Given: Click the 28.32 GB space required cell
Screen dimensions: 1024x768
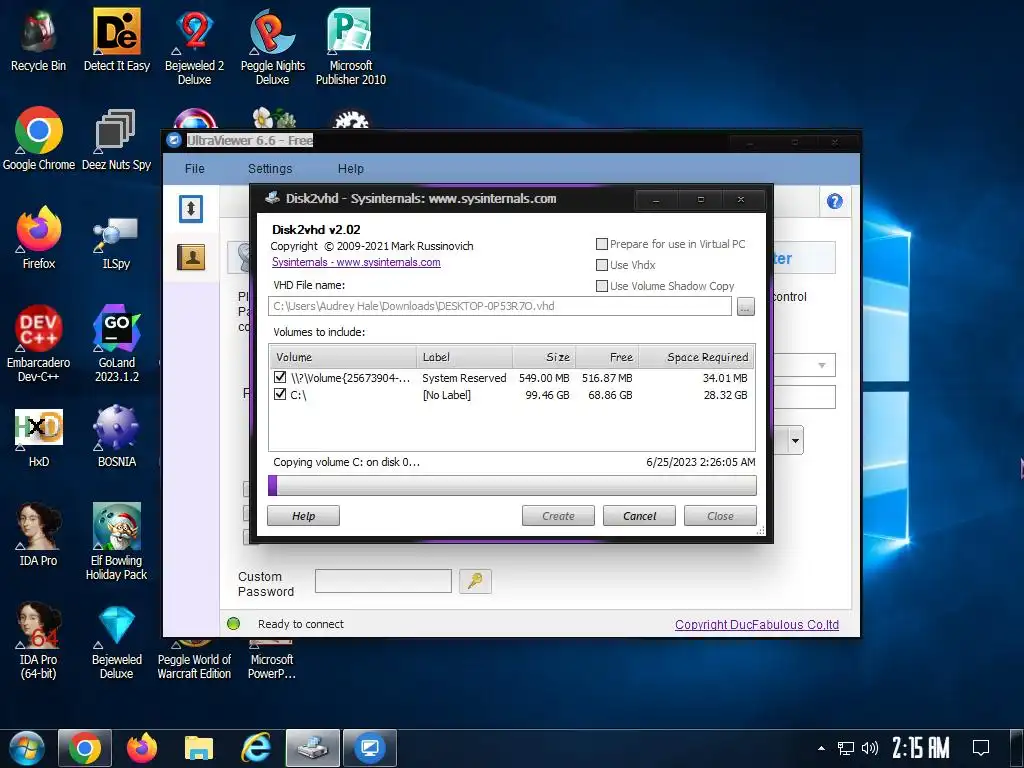Looking at the screenshot, I should click(x=725, y=394).
